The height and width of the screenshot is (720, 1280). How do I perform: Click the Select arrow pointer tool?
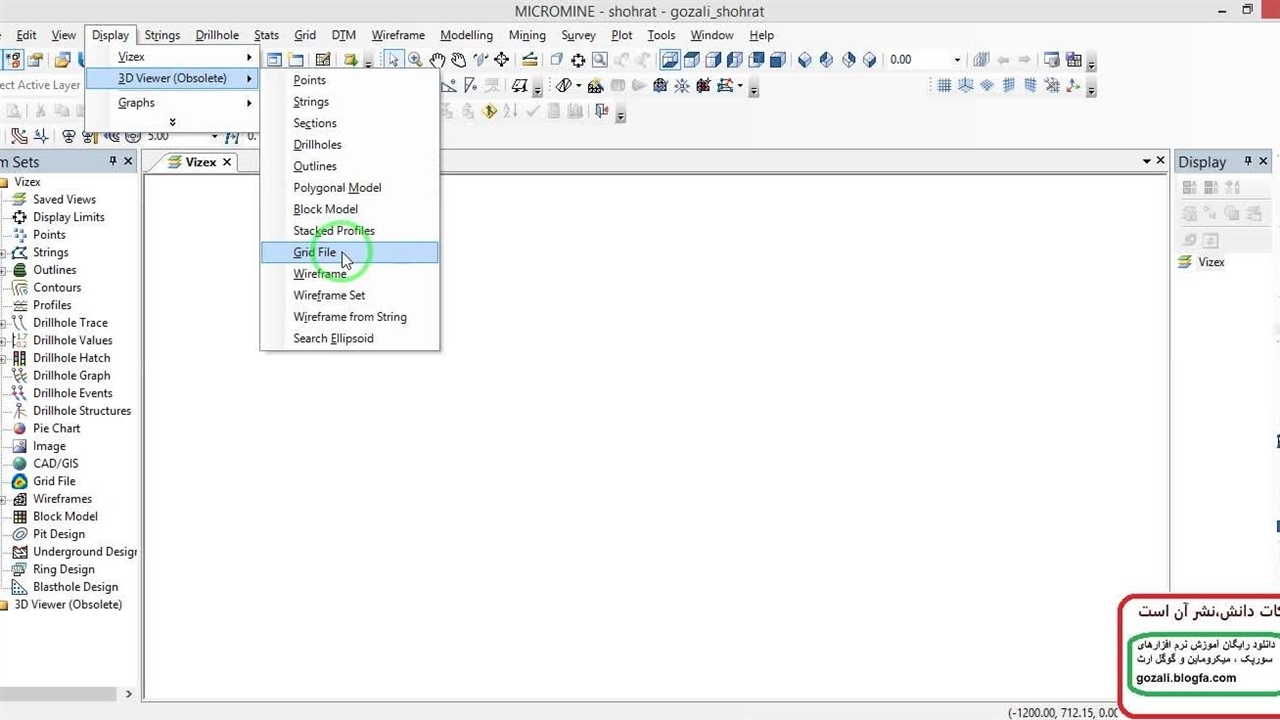point(393,60)
